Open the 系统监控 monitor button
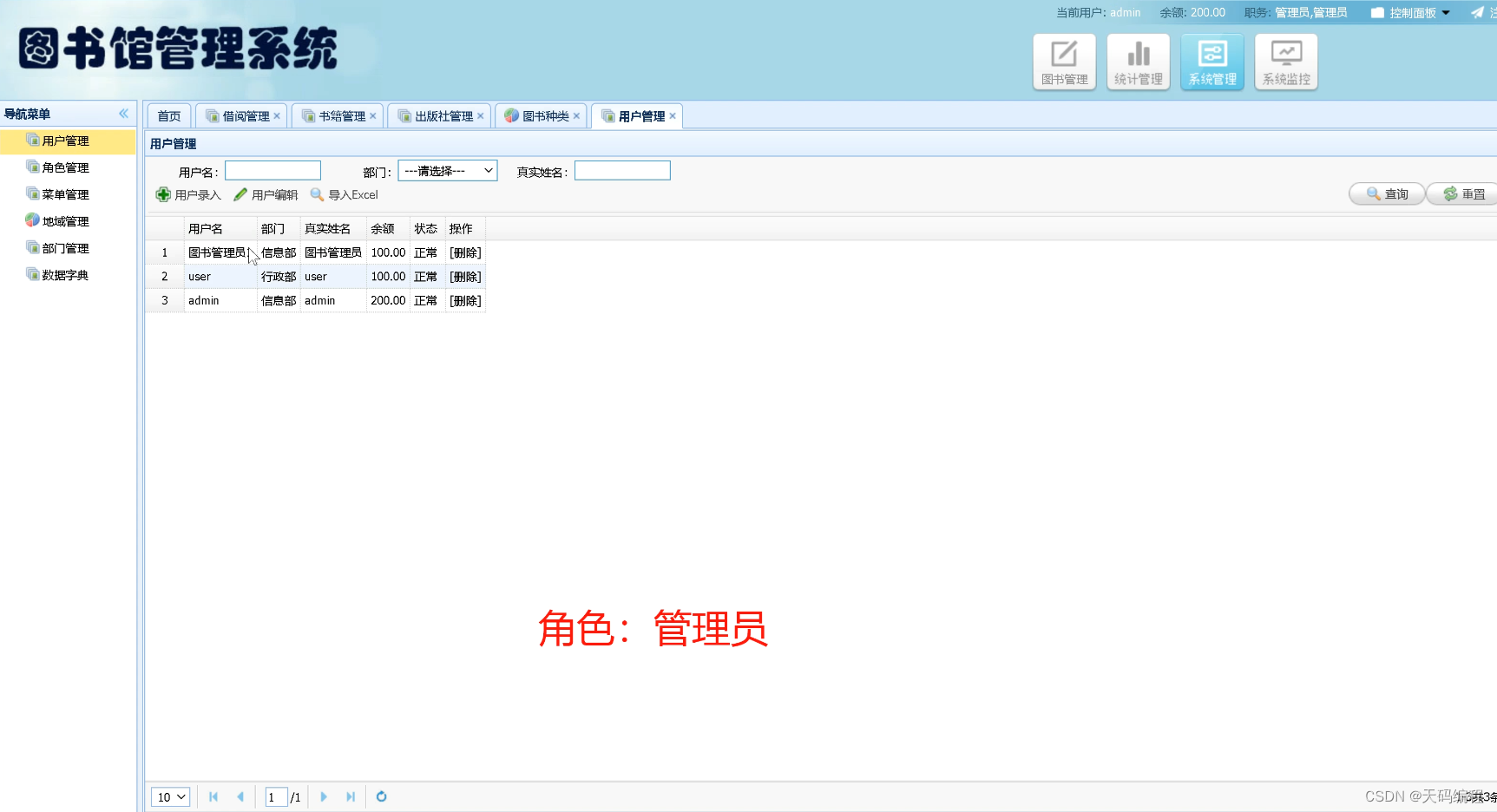 click(x=1286, y=62)
